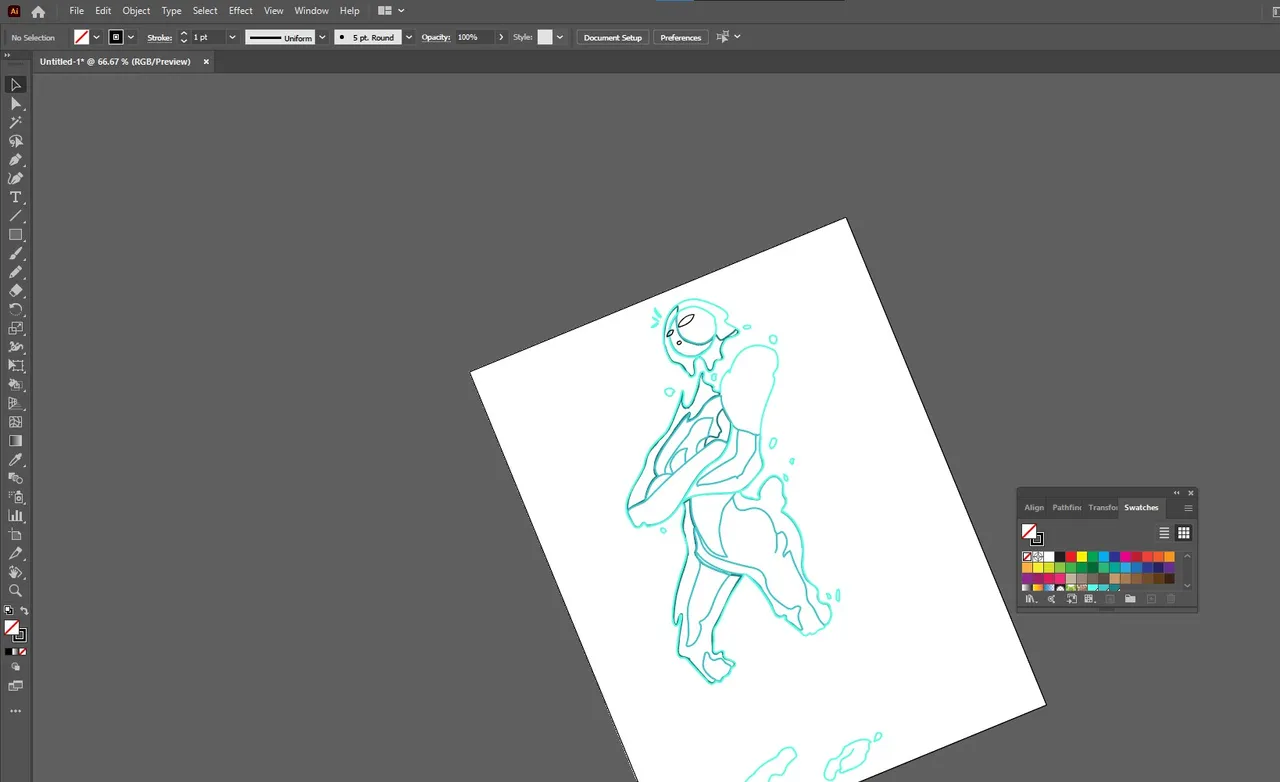Swap fill and stroke arrows in toolbar
The image size is (1280, 782).
[24, 610]
